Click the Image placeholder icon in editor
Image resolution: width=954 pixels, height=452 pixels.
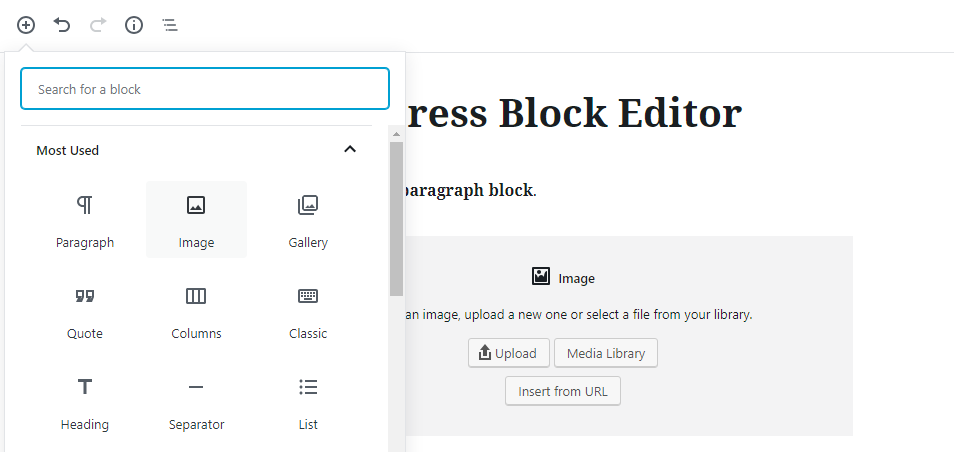tap(540, 276)
